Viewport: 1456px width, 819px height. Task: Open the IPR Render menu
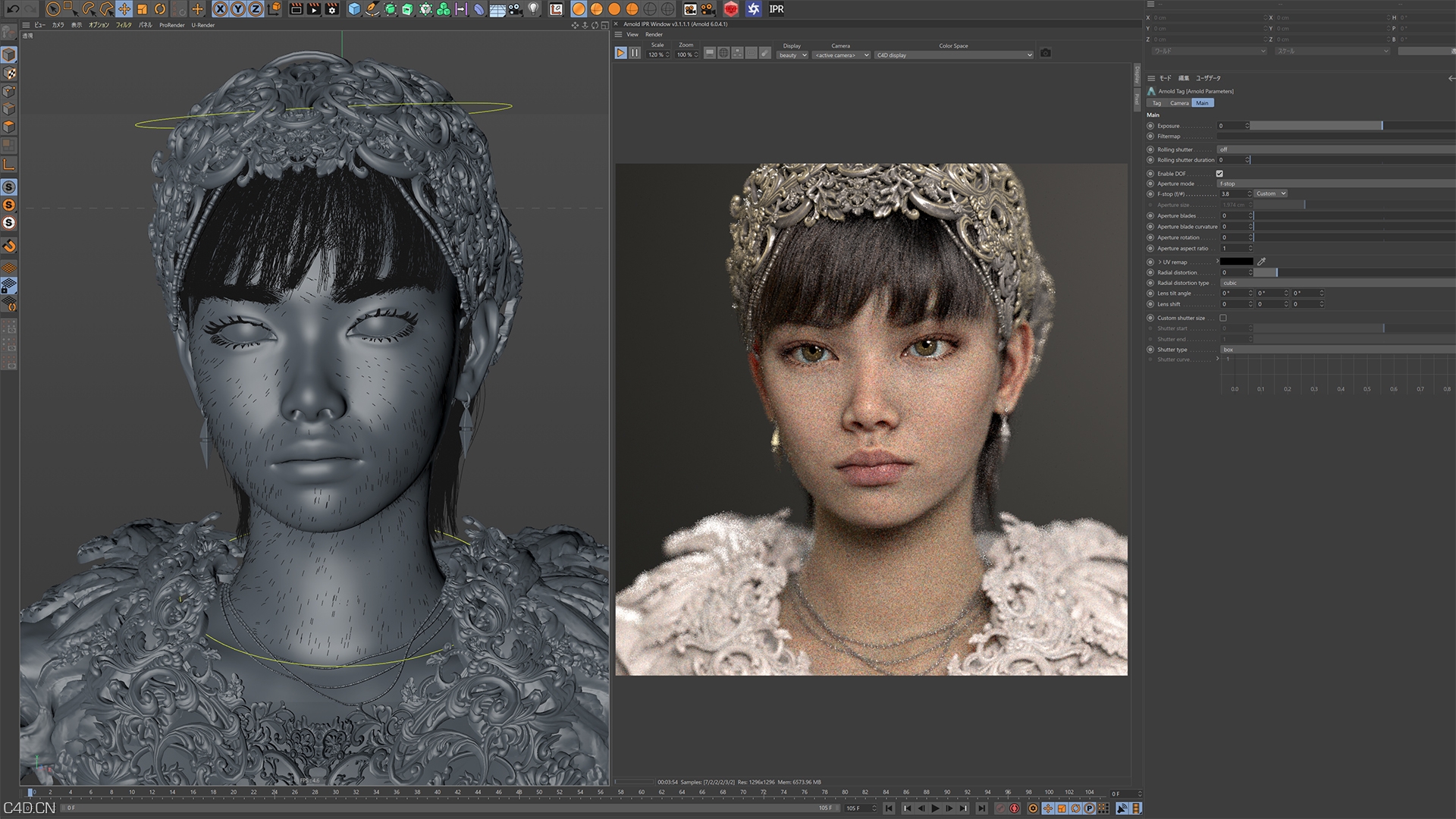pyautogui.click(x=654, y=34)
